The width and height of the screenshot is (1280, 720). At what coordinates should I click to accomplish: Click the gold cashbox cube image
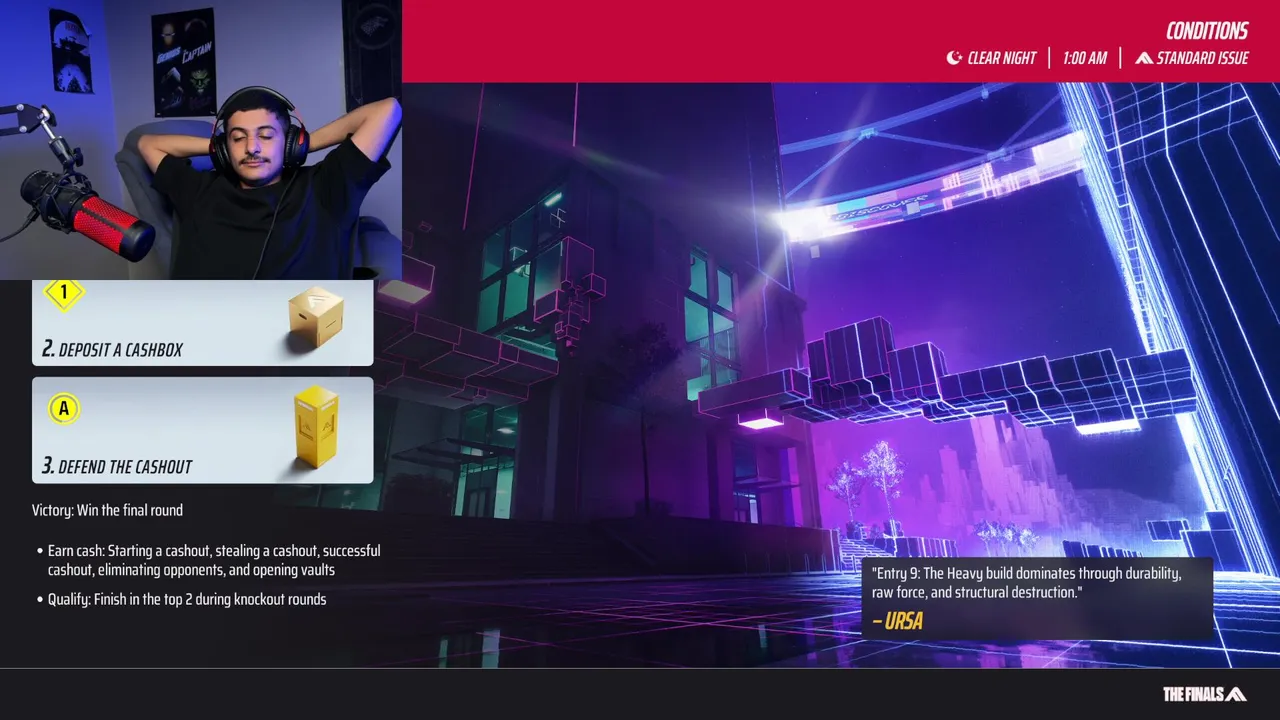315,319
